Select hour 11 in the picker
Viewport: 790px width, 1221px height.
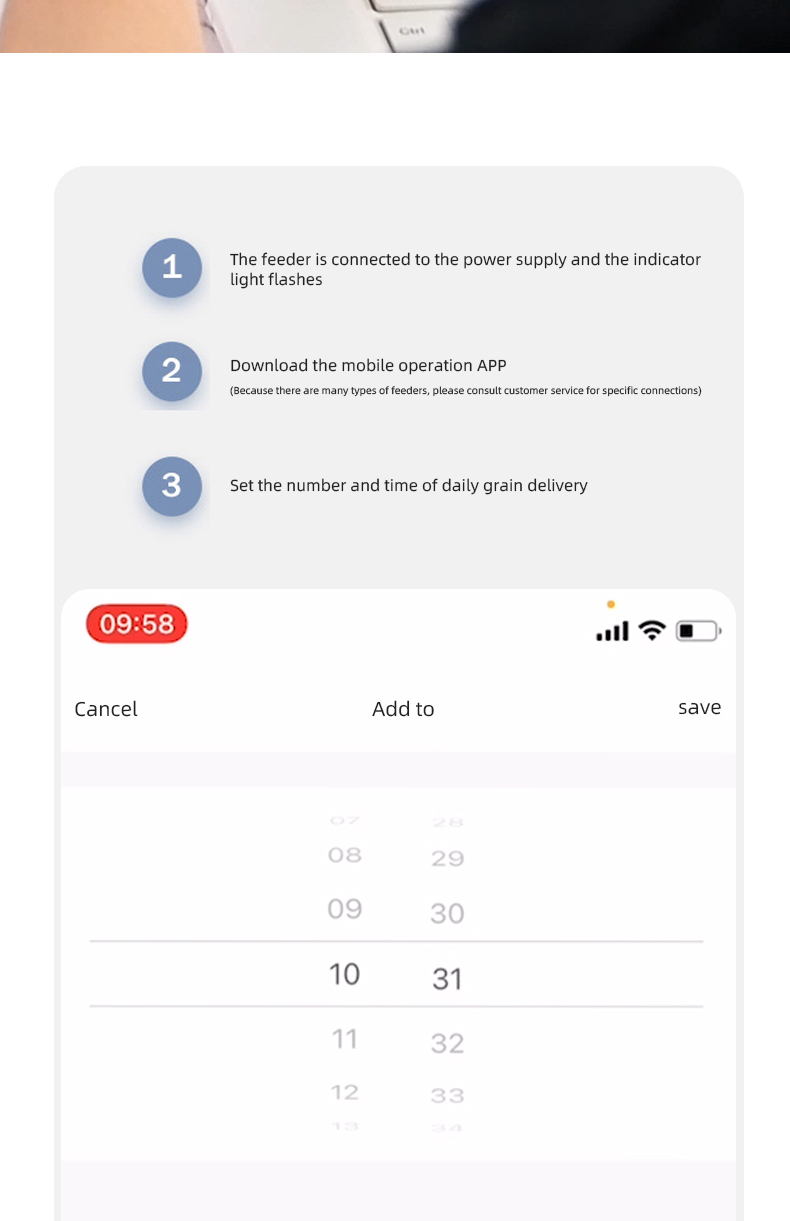point(345,1040)
